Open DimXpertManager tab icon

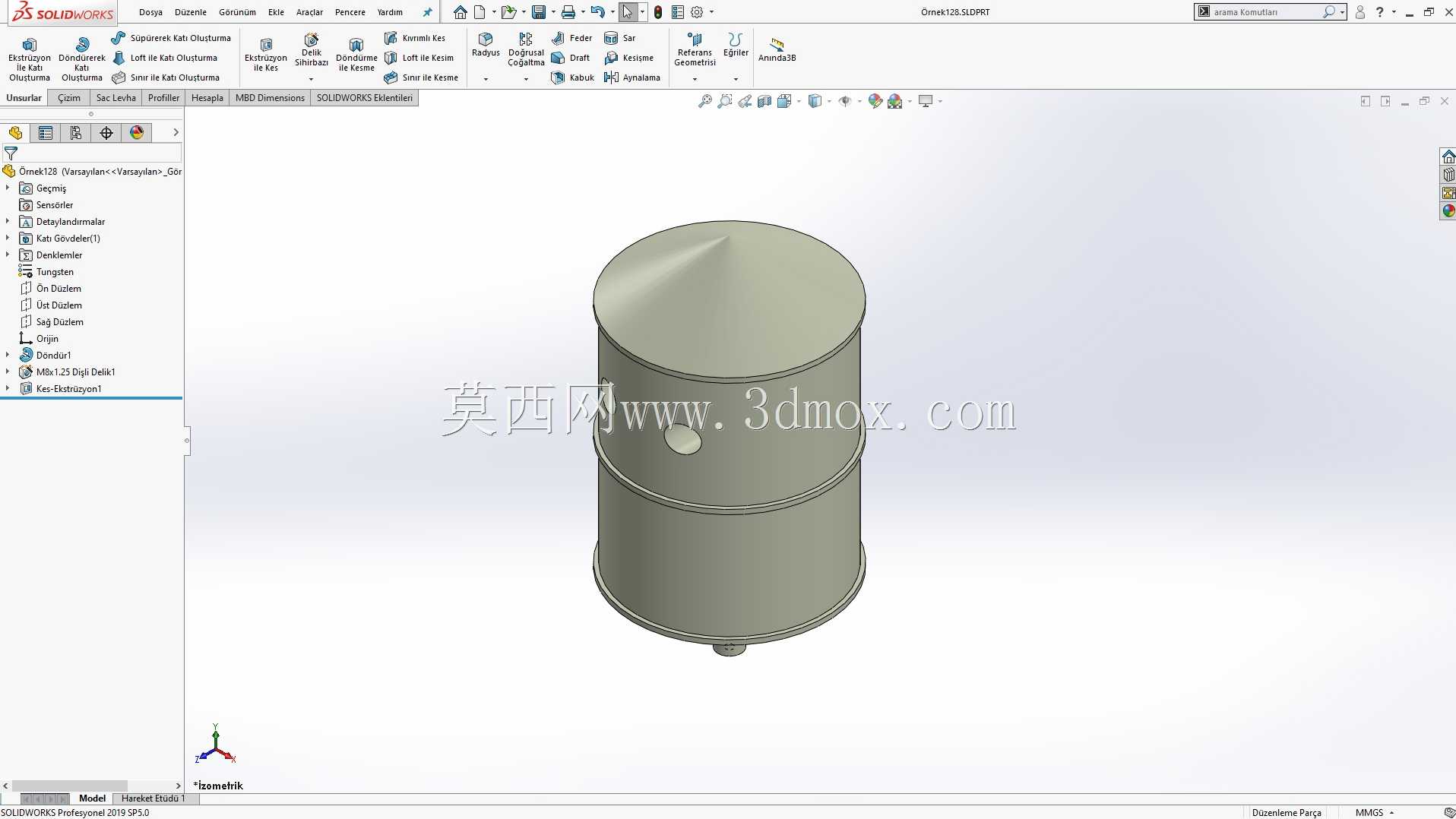pos(106,133)
